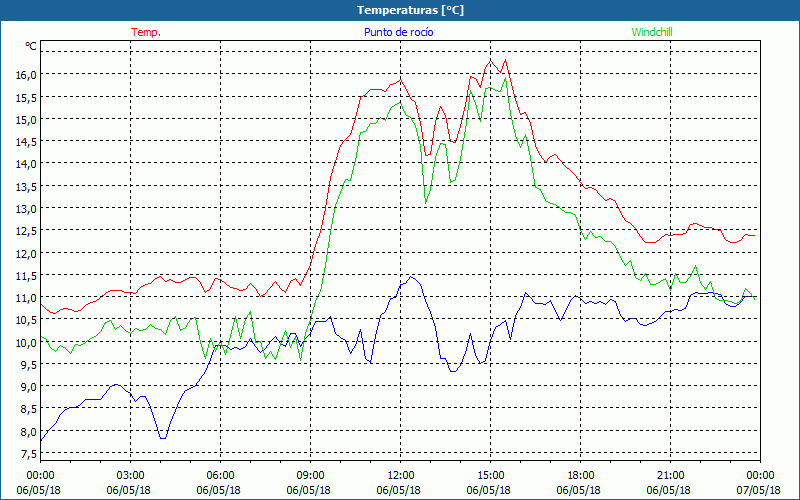Image resolution: width=800 pixels, height=500 pixels.
Task: Click the "Temperaturas [°C]" chart title
Action: 410,10
